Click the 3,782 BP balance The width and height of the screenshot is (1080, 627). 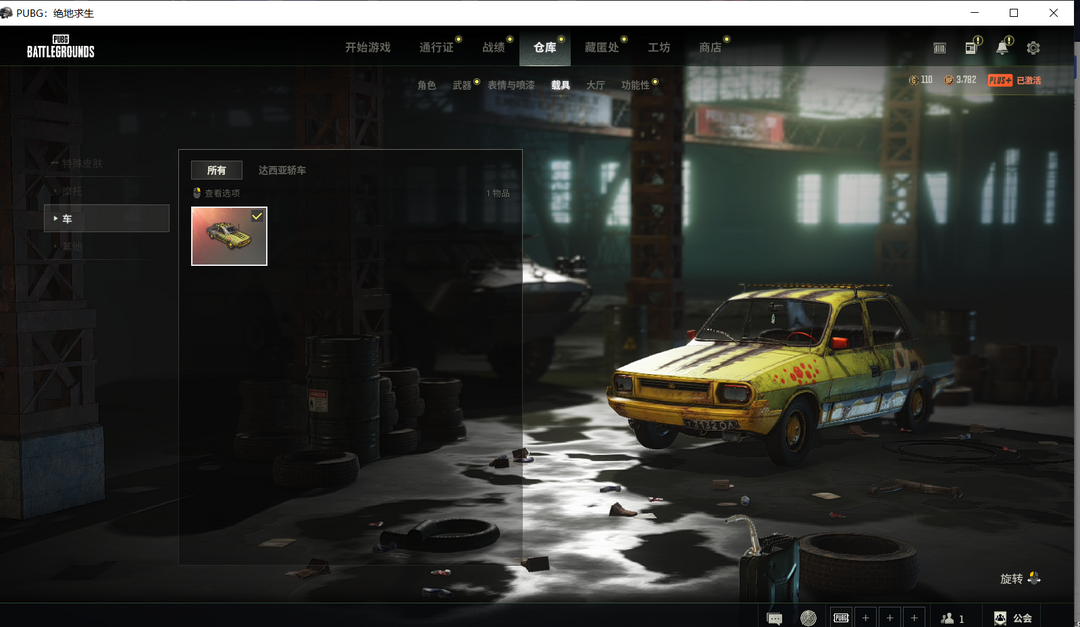point(966,80)
